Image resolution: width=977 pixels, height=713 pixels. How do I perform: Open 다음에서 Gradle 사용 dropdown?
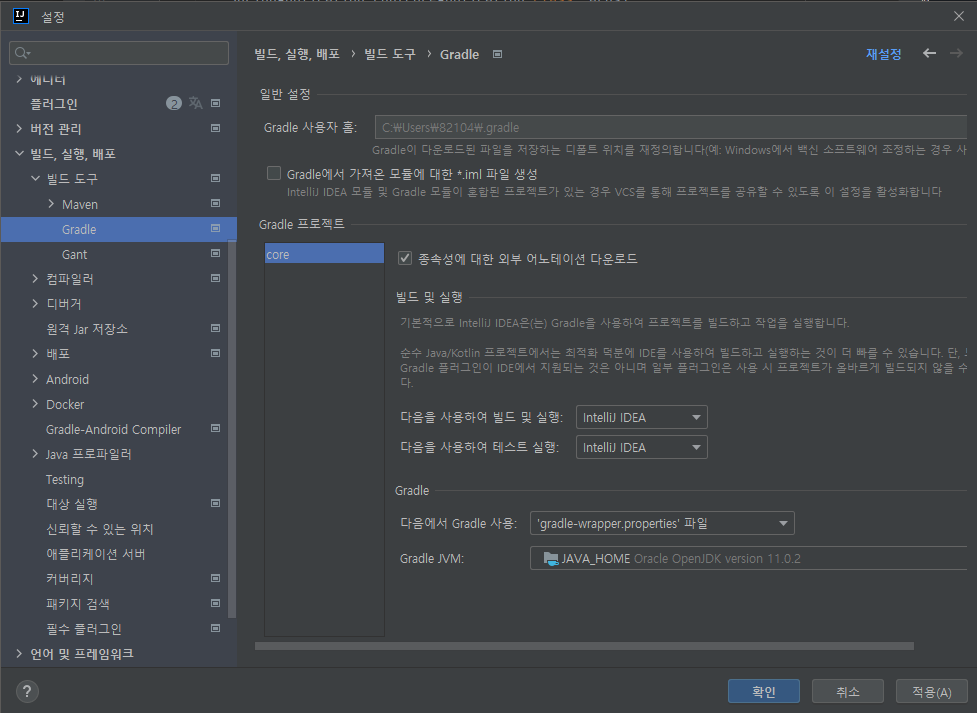coord(662,523)
